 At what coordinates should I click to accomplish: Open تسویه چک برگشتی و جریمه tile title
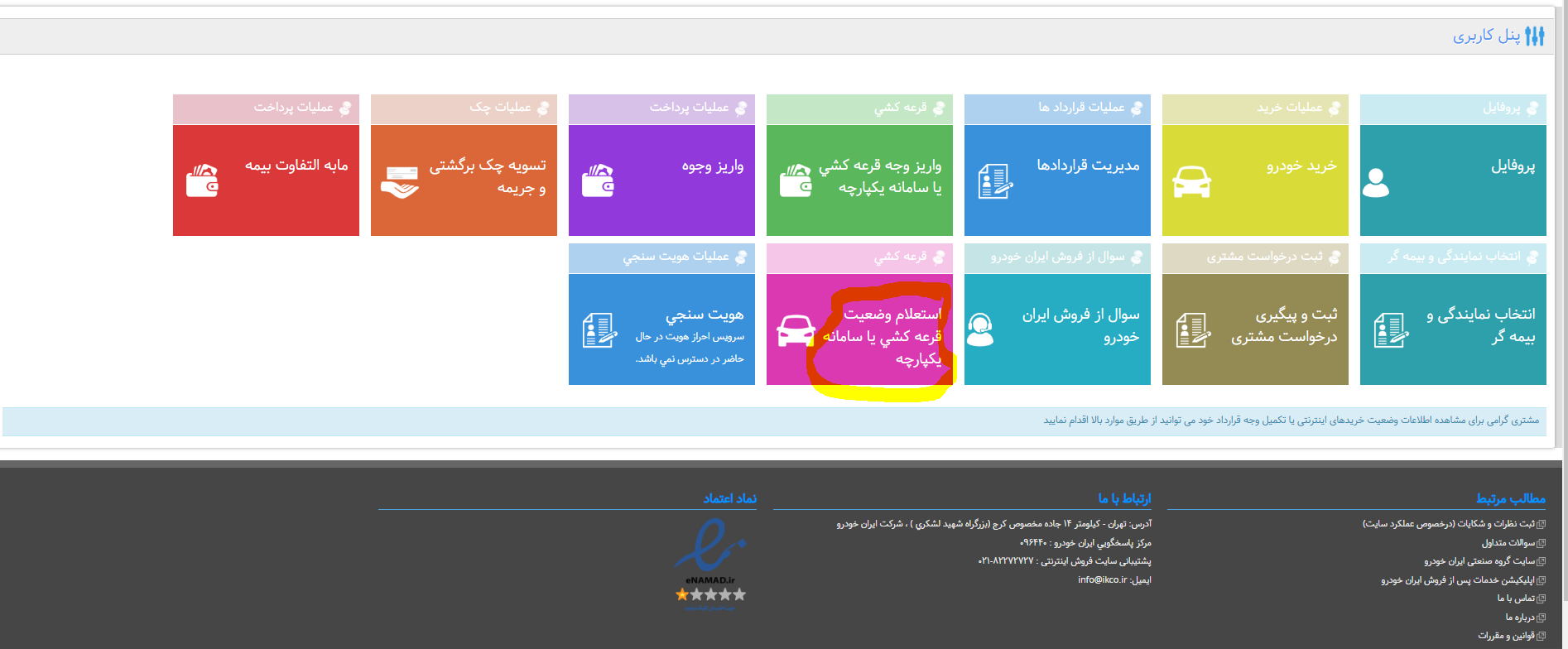point(488,176)
